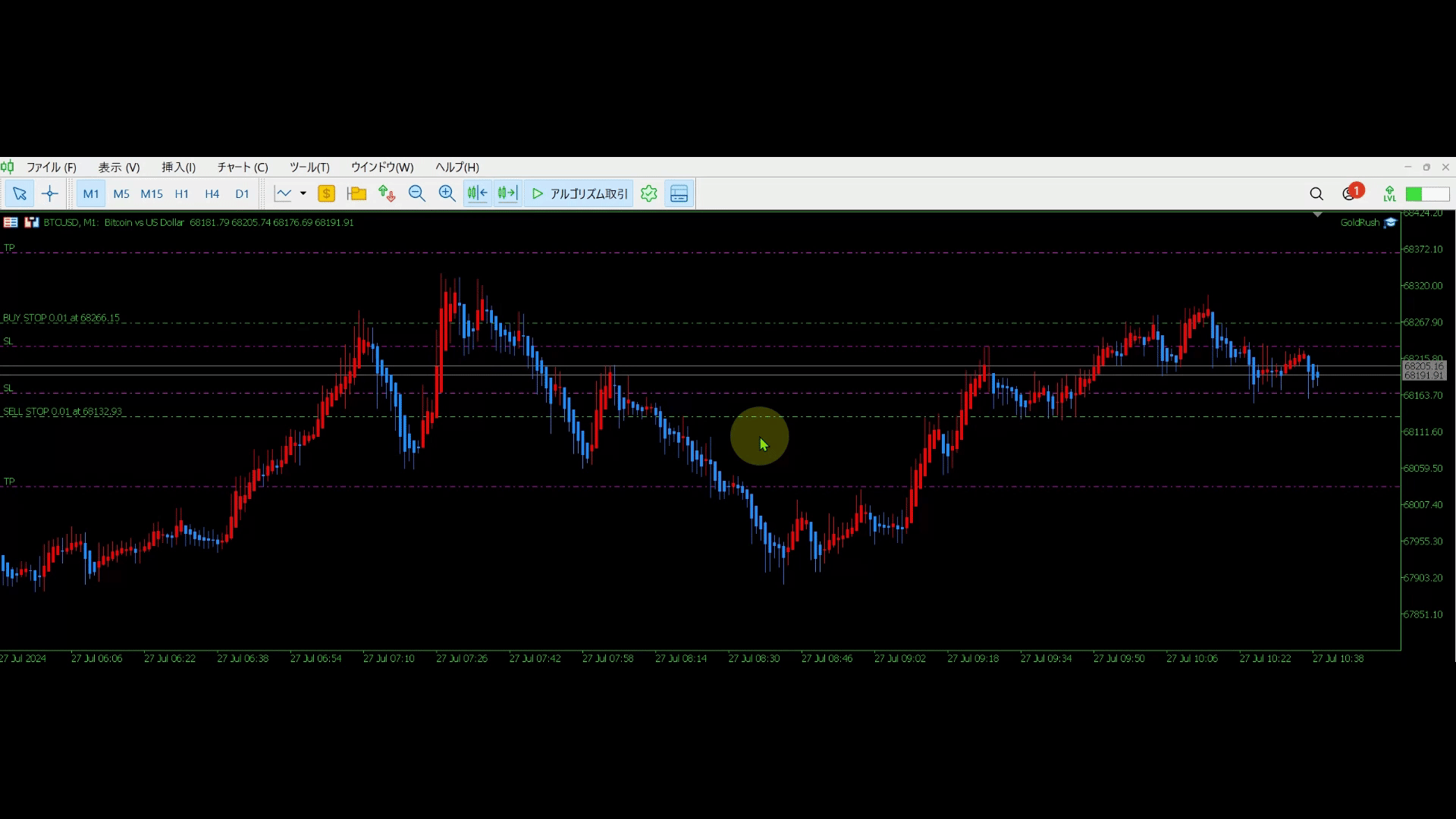The height and width of the screenshot is (819, 1456).
Task: Open the チャート (C) menu
Action: [243, 168]
